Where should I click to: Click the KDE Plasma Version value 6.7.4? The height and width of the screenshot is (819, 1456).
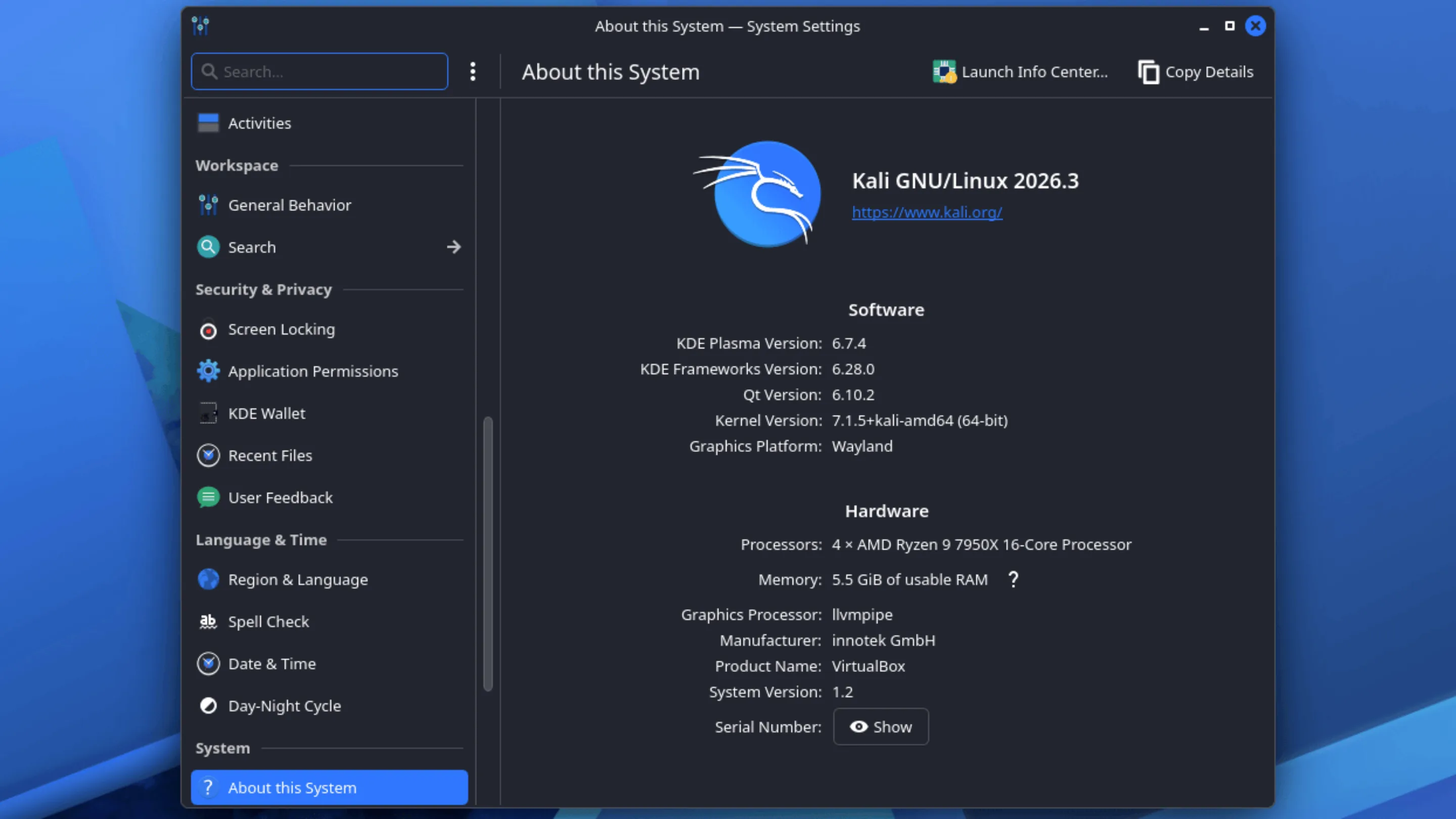coord(848,343)
